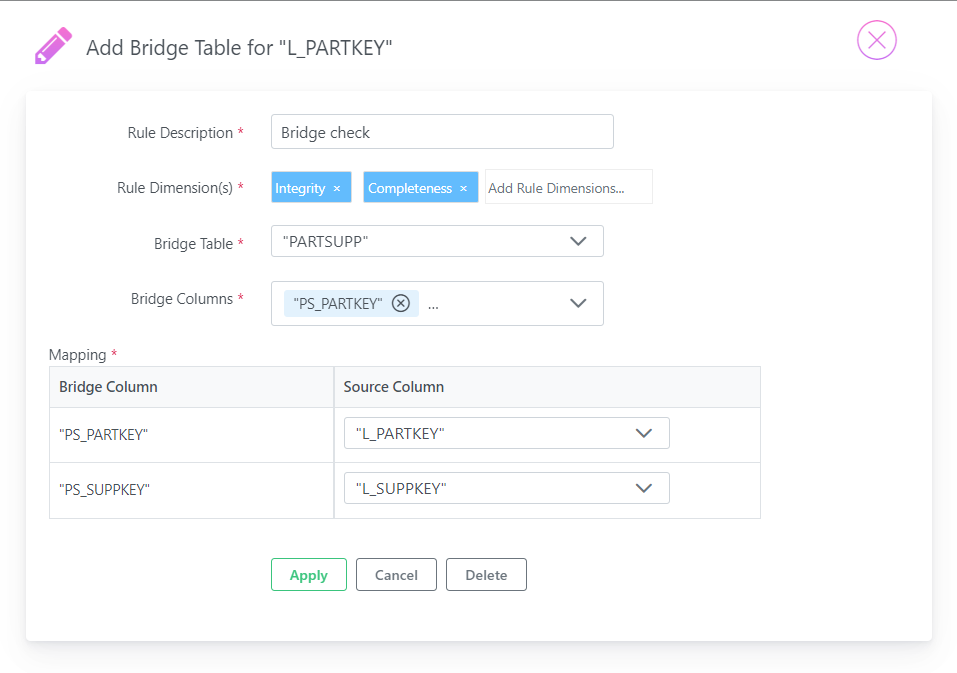This screenshot has height=673, width=957.
Task: Remove the Completeness dimension tag
Action: [464, 189]
